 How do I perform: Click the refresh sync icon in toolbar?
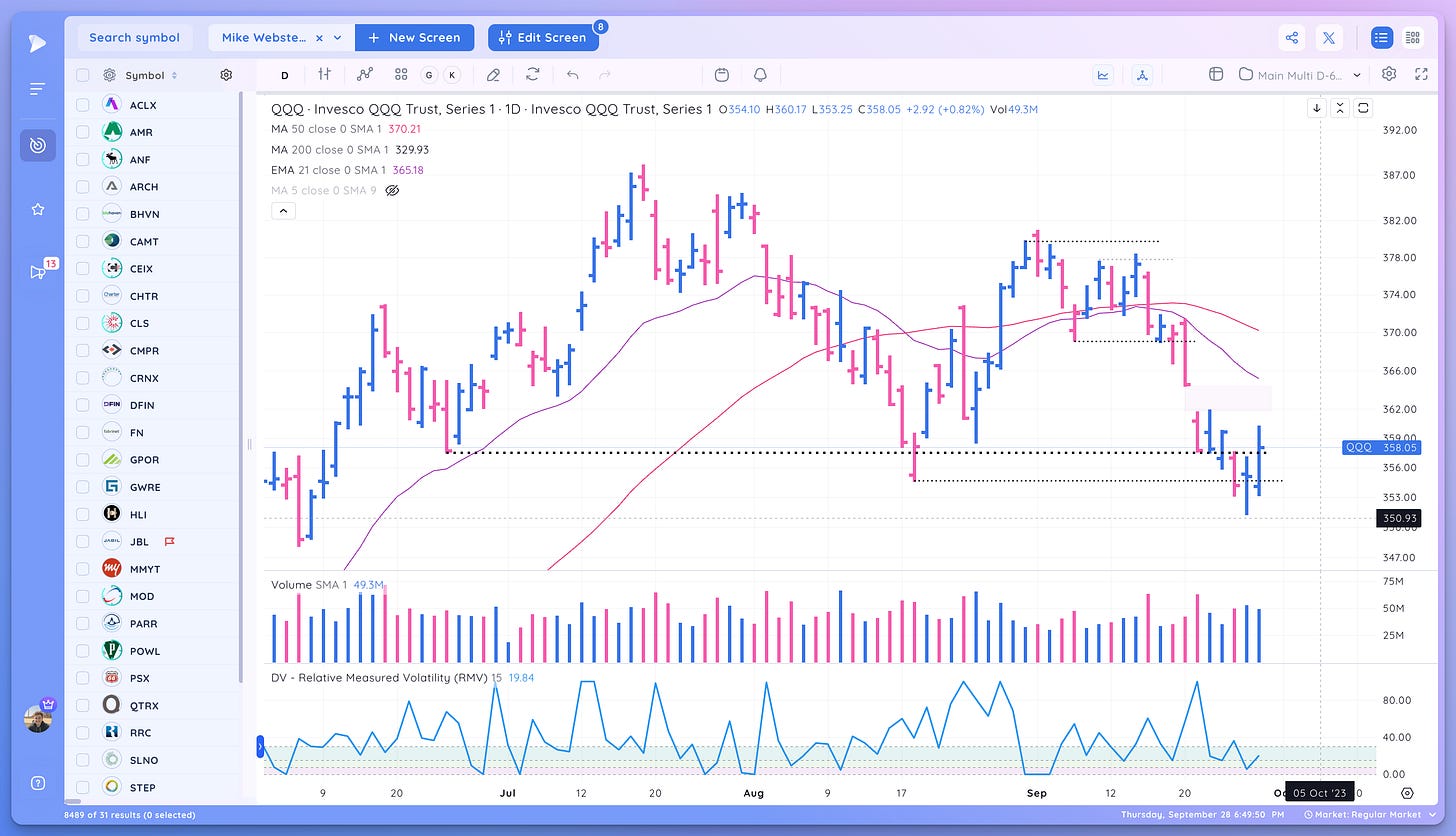coord(533,74)
